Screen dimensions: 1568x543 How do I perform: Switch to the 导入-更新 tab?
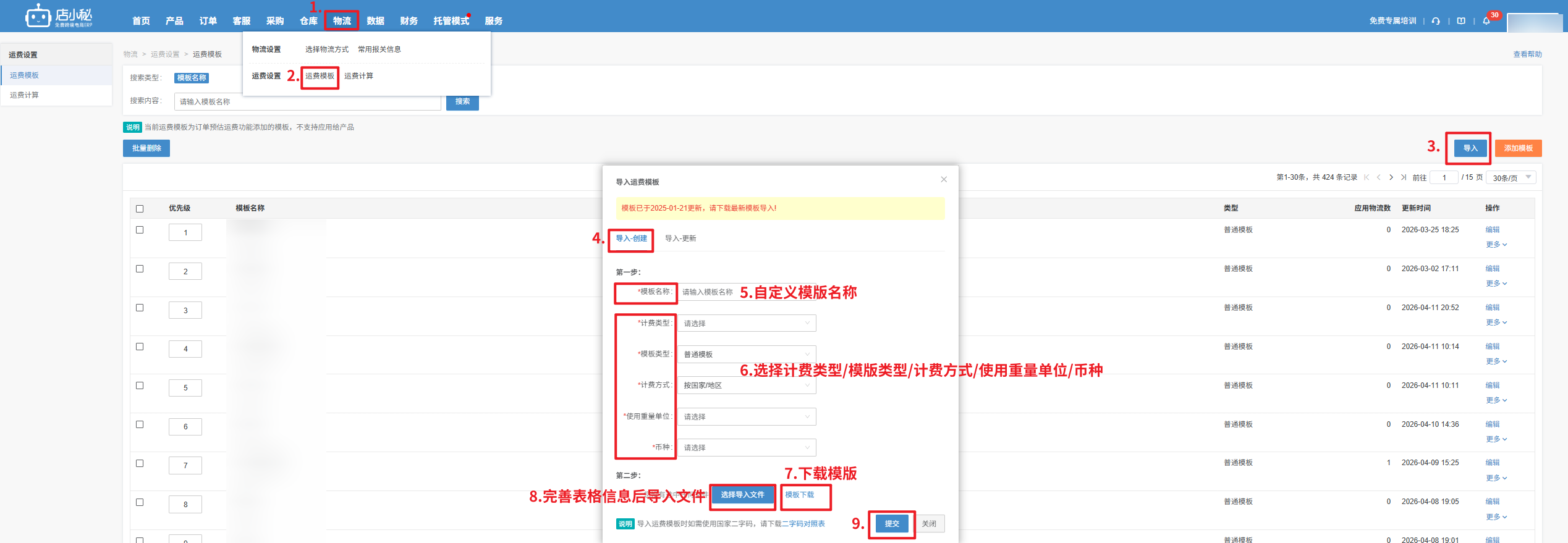[x=680, y=238]
